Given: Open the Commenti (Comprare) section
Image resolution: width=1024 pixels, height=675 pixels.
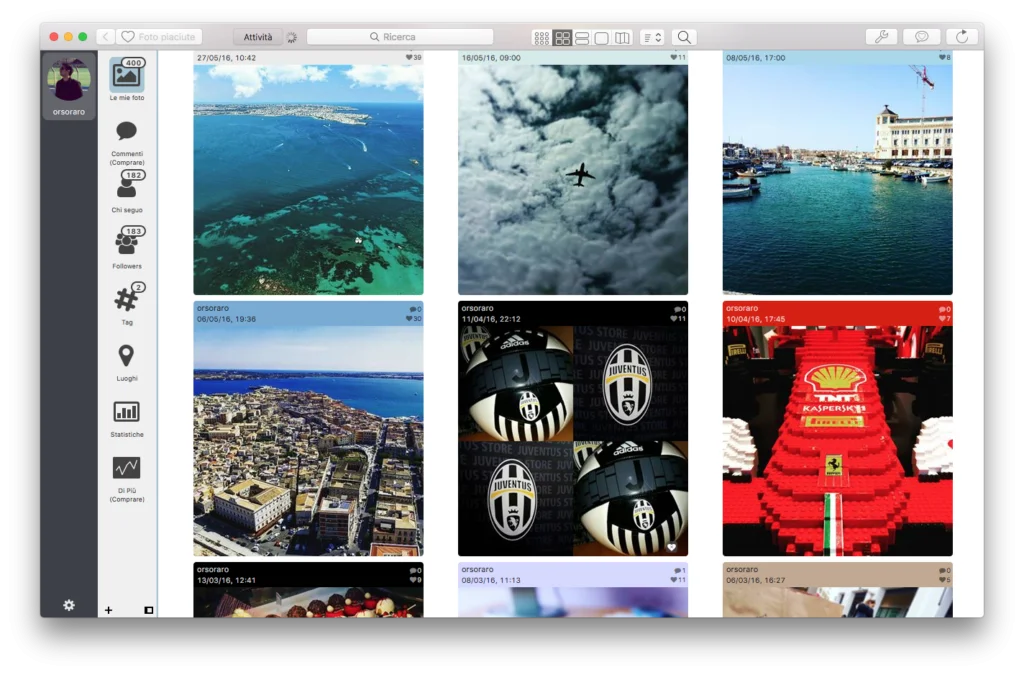Looking at the screenshot, I should click(x=127, y=142).
